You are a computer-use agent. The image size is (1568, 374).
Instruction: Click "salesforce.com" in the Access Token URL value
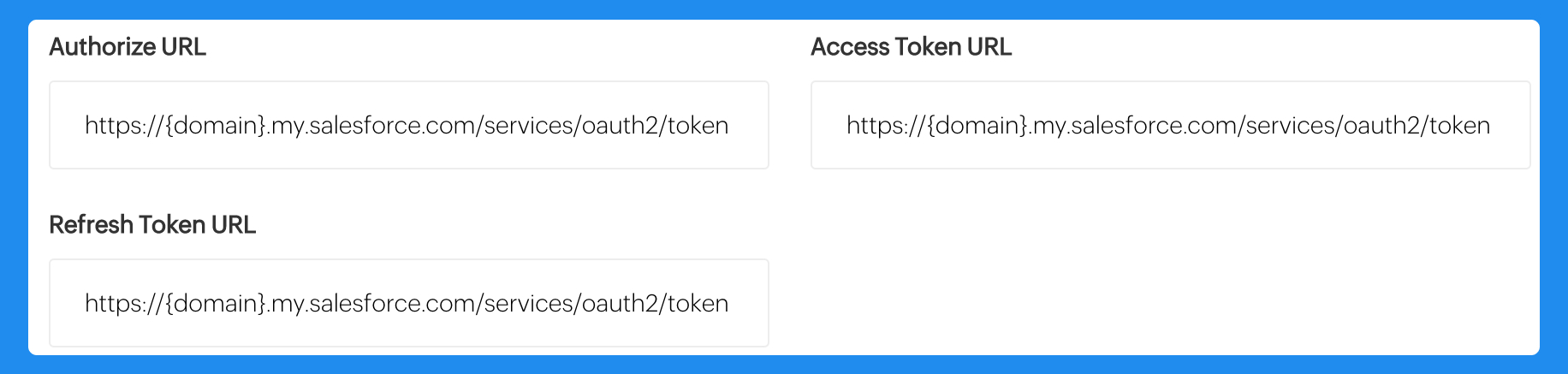click(1155, 126)
